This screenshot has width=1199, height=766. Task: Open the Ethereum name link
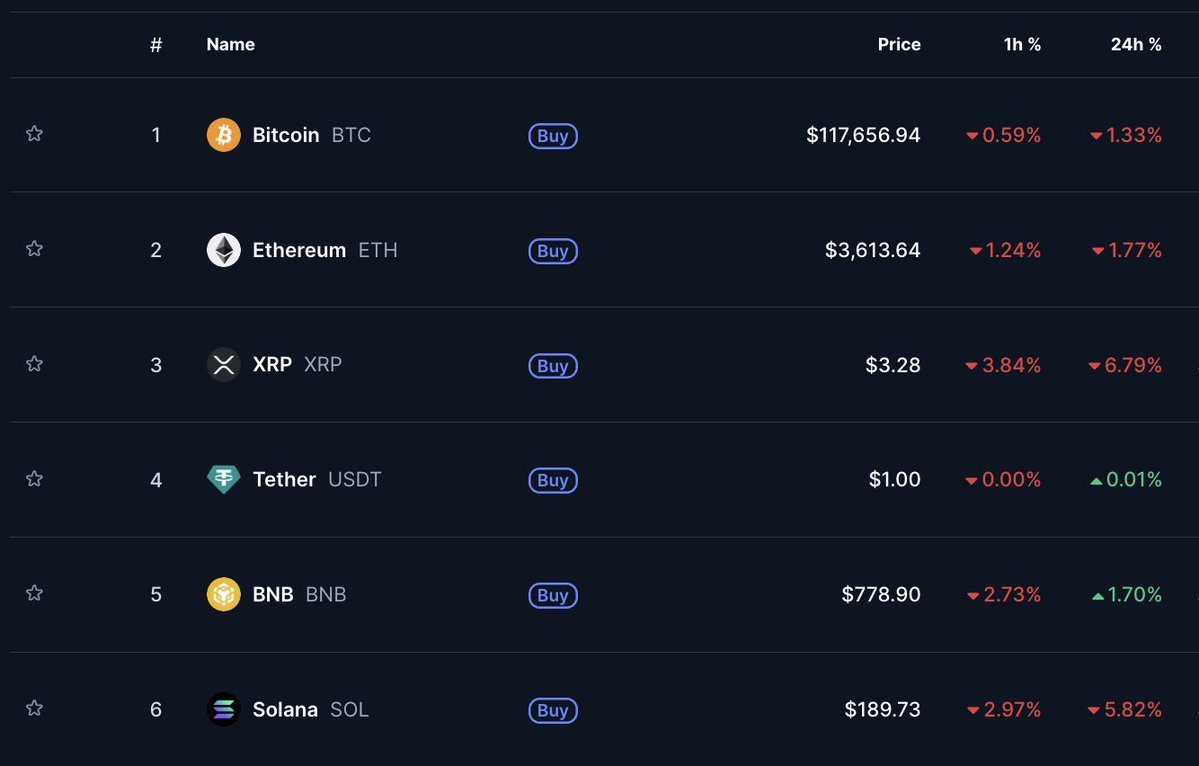[x=299, y=250]
